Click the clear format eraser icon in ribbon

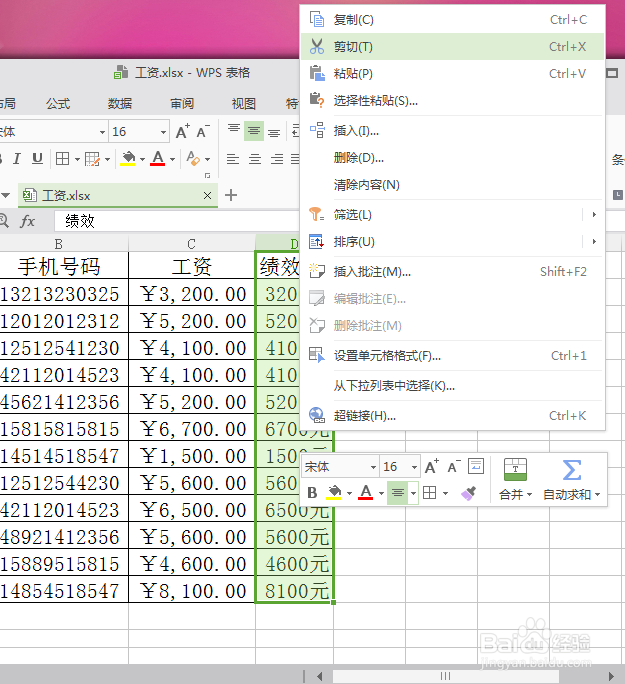(193, 158)
